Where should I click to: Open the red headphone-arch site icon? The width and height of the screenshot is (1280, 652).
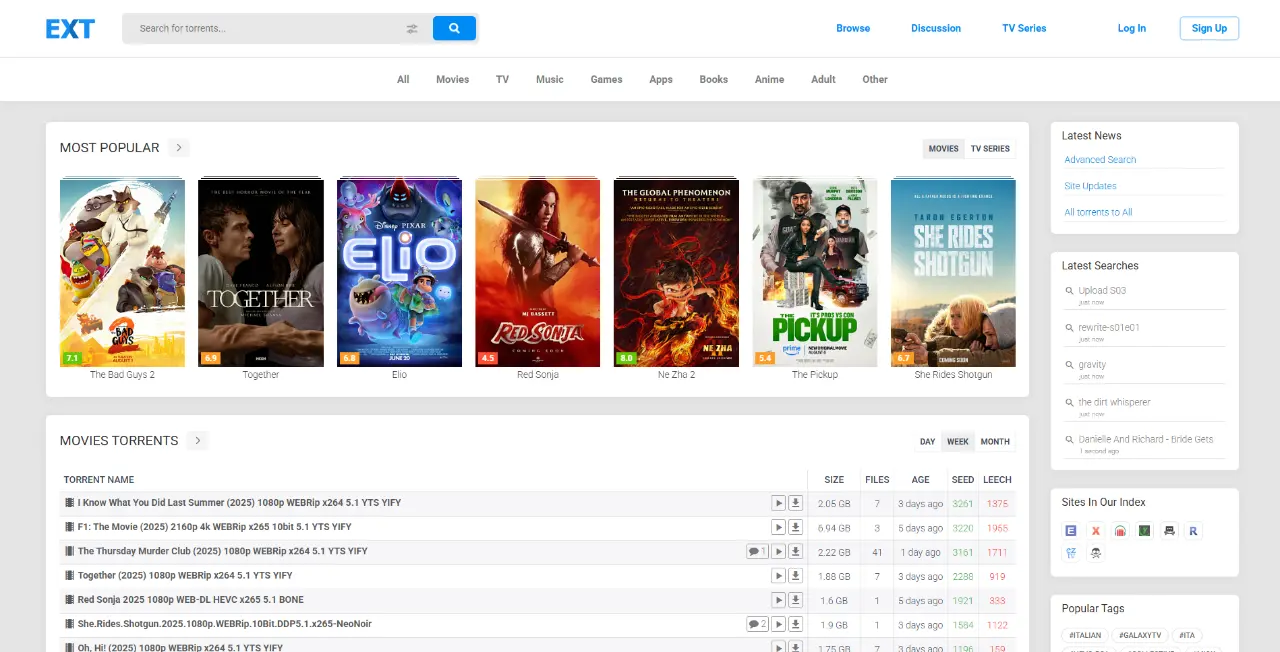[1120, 531]
